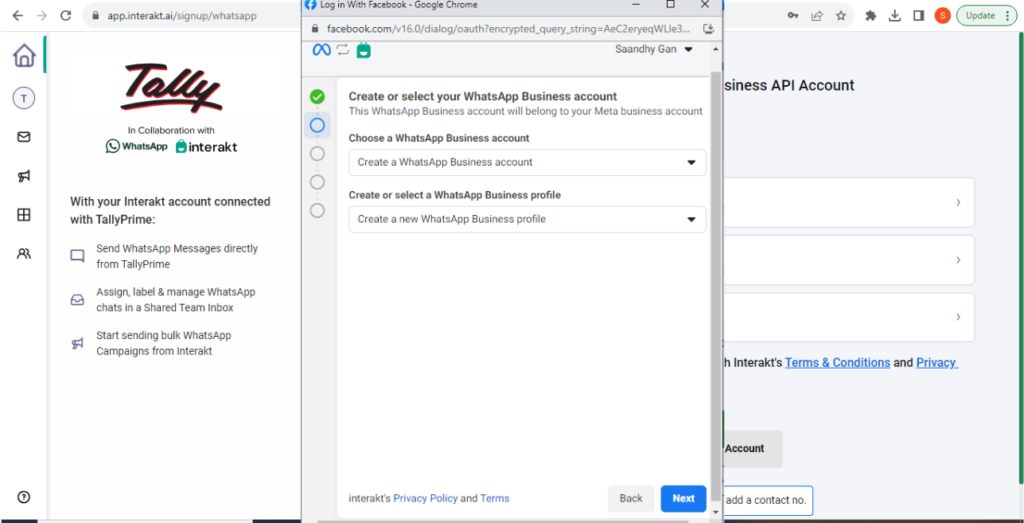Click the Chrome Update button

click(986, 16)
